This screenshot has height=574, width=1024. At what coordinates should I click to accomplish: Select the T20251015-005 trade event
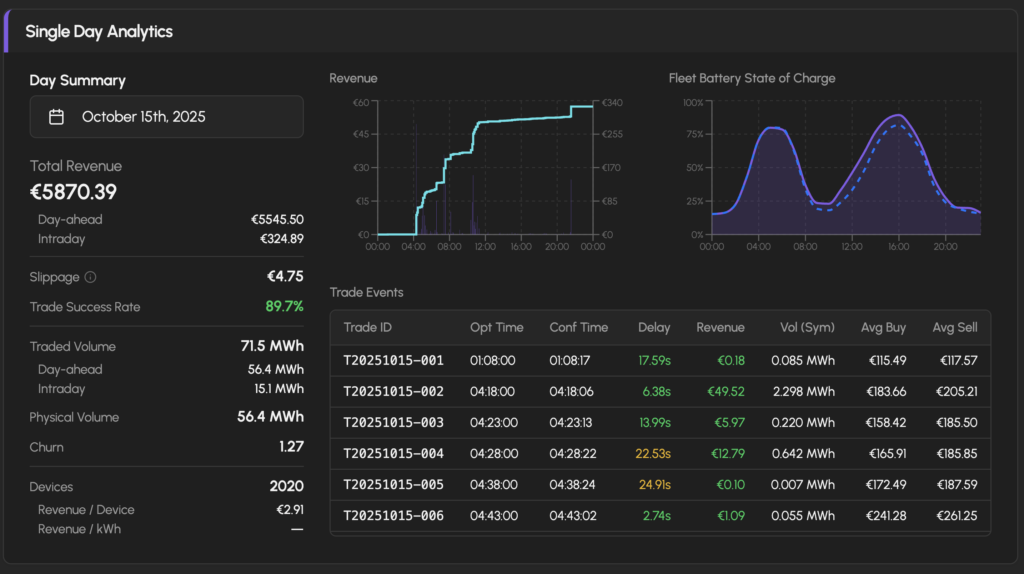pyautogui.click(x=393, y=485)
